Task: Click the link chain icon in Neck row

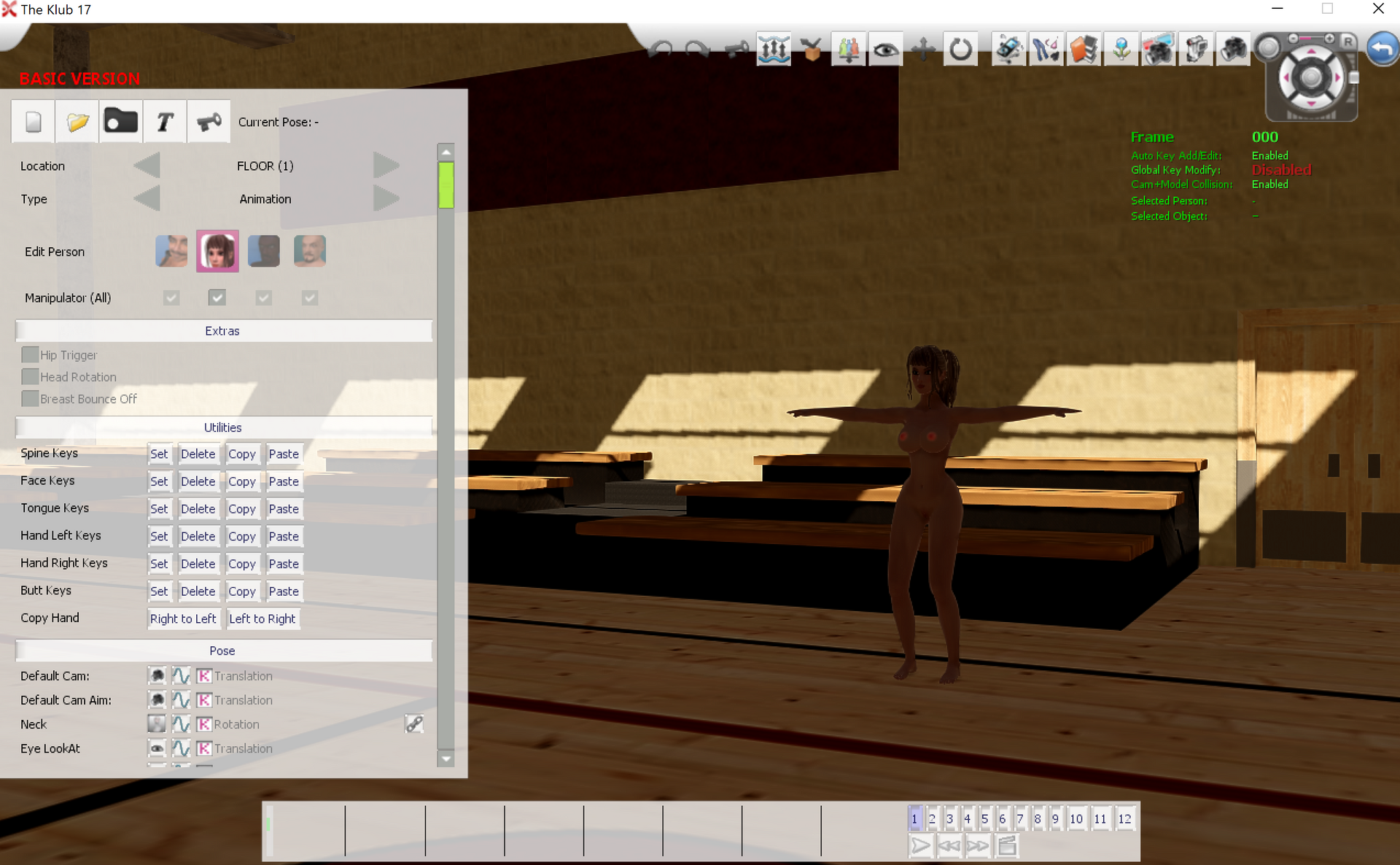Action: (414, 724)
